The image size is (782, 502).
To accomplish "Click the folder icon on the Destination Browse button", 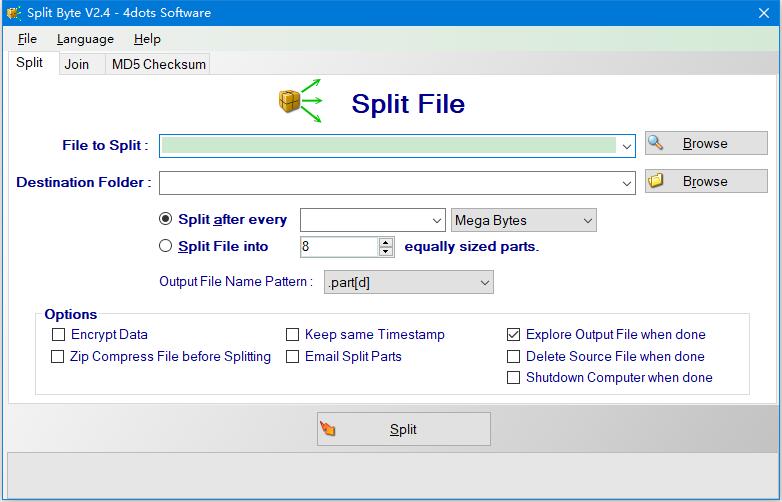I will [655, 180].
